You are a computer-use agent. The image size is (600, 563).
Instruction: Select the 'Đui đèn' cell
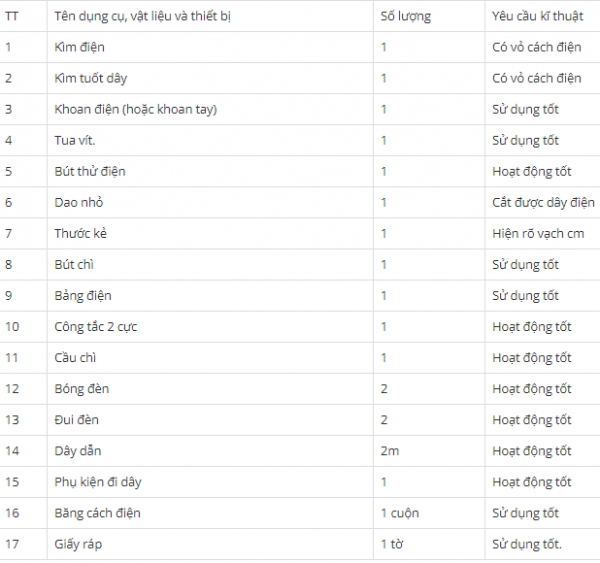click(77, 419)
